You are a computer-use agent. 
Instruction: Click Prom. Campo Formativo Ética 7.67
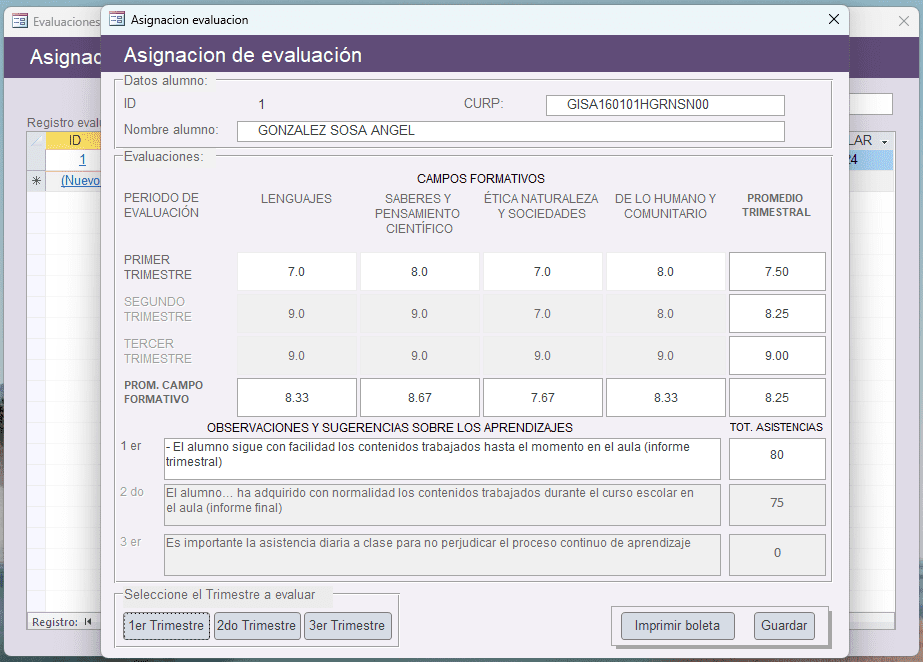tap(543, 398)
